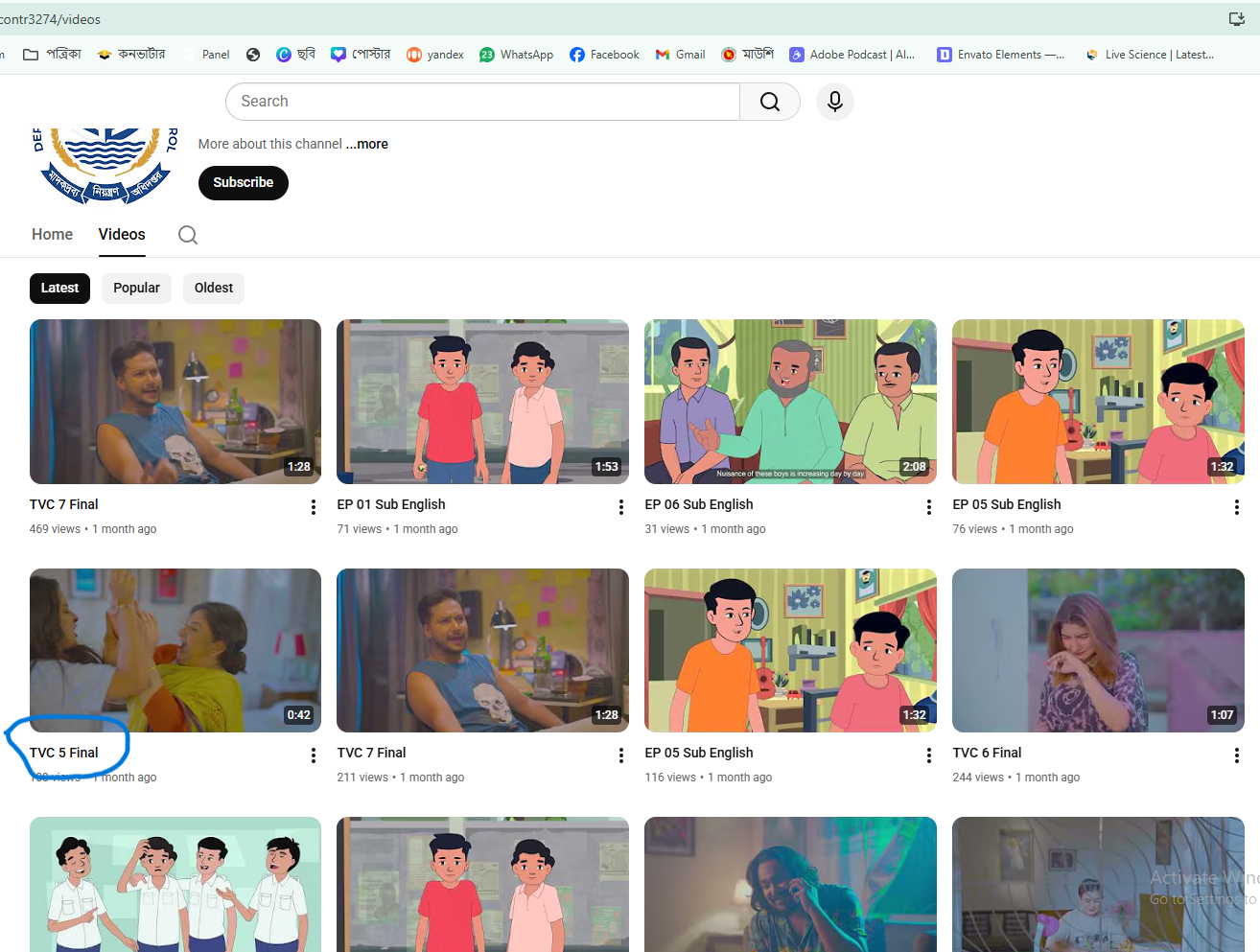
Task: Sort videos by Popular
Action: coord(136,289)
